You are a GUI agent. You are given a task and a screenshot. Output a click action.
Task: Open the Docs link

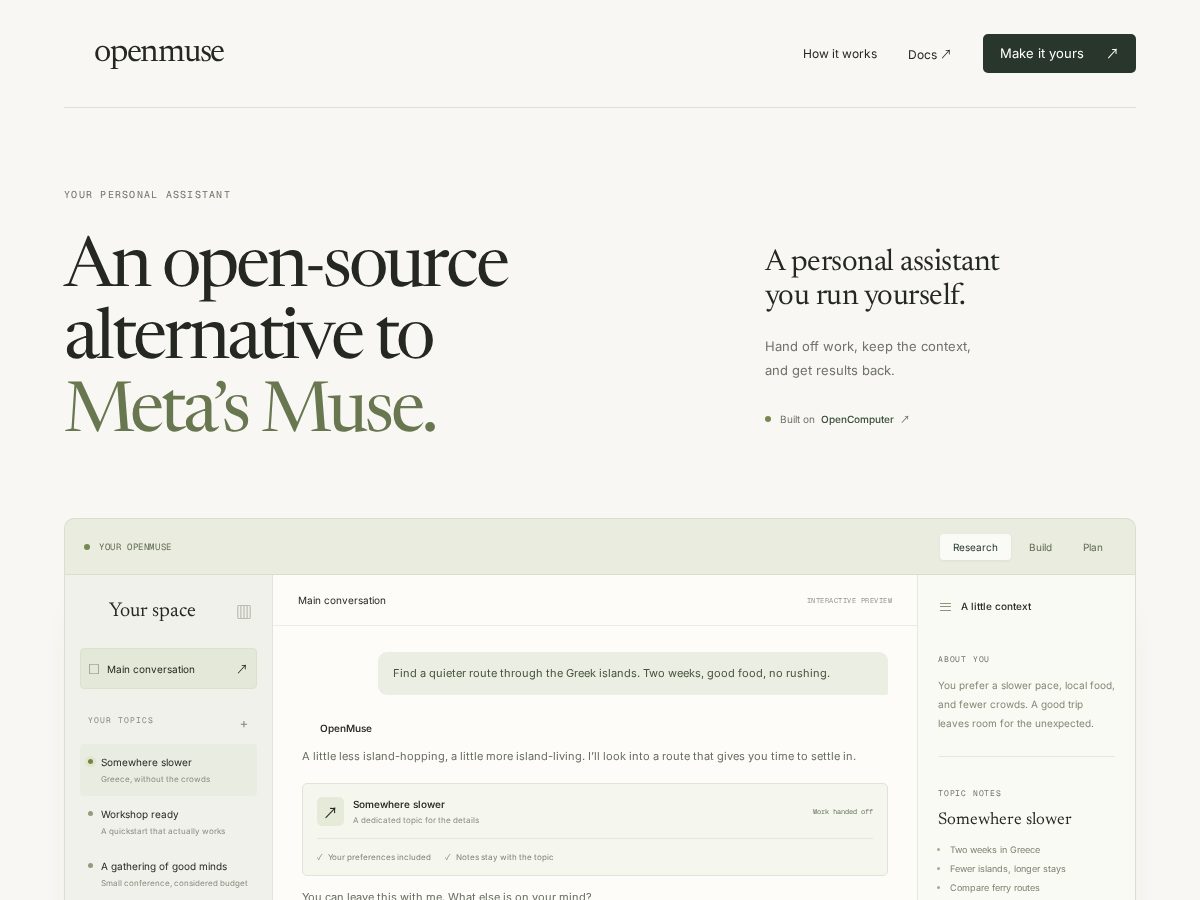[x=929, y=54]
